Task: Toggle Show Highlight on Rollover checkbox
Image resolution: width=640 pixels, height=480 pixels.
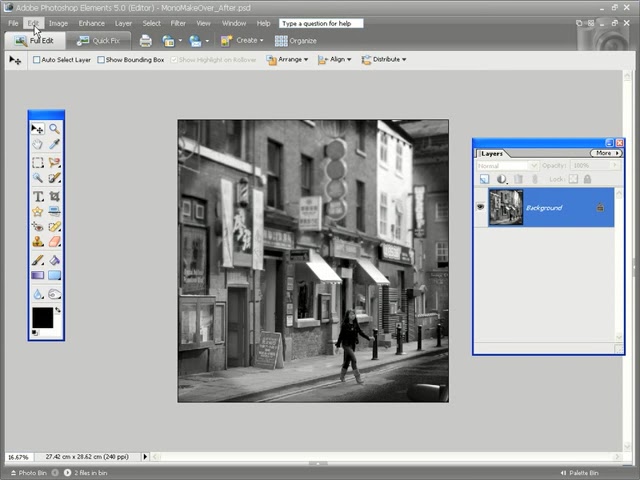Action: pos(174,60)
